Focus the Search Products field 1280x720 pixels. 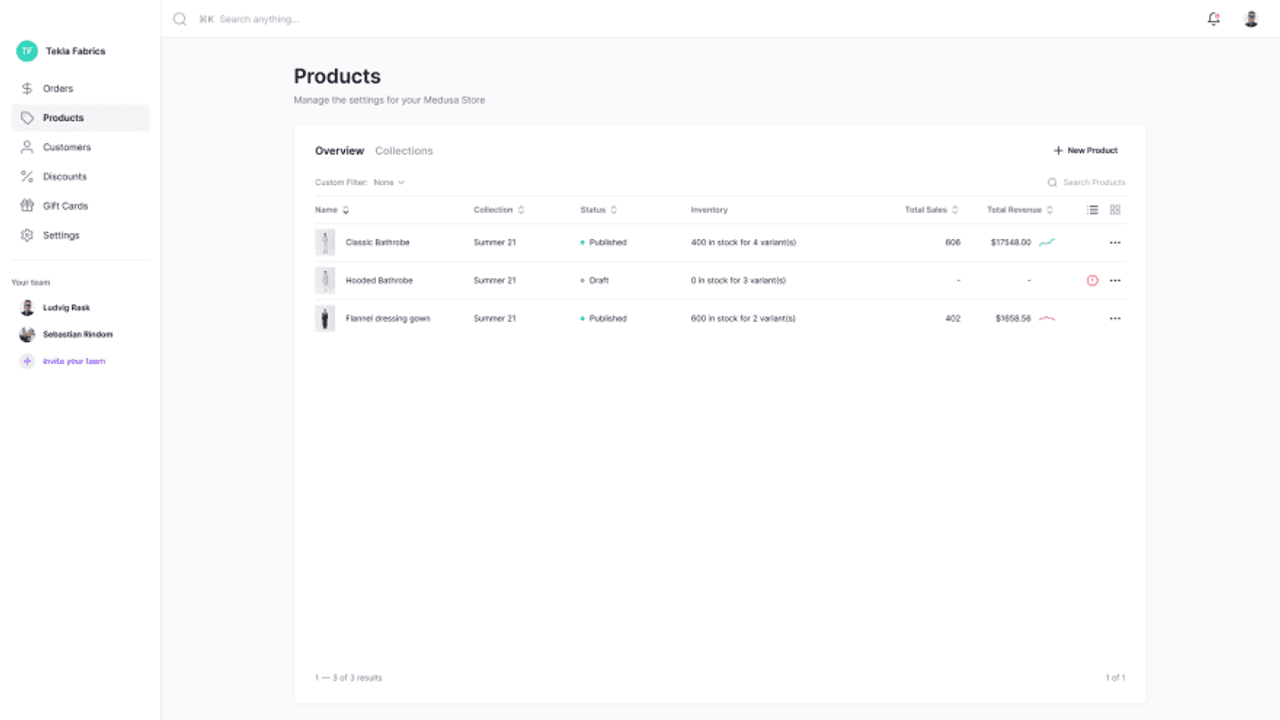click(x=1094, y=183)
